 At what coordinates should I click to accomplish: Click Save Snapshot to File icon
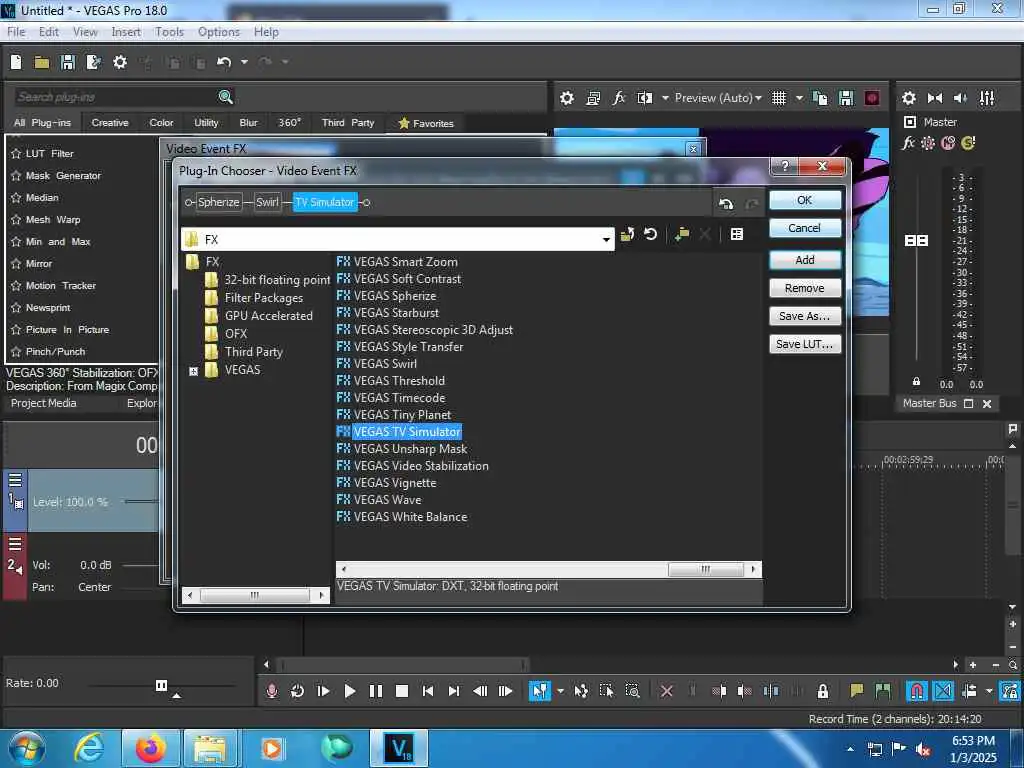point(846,98)
